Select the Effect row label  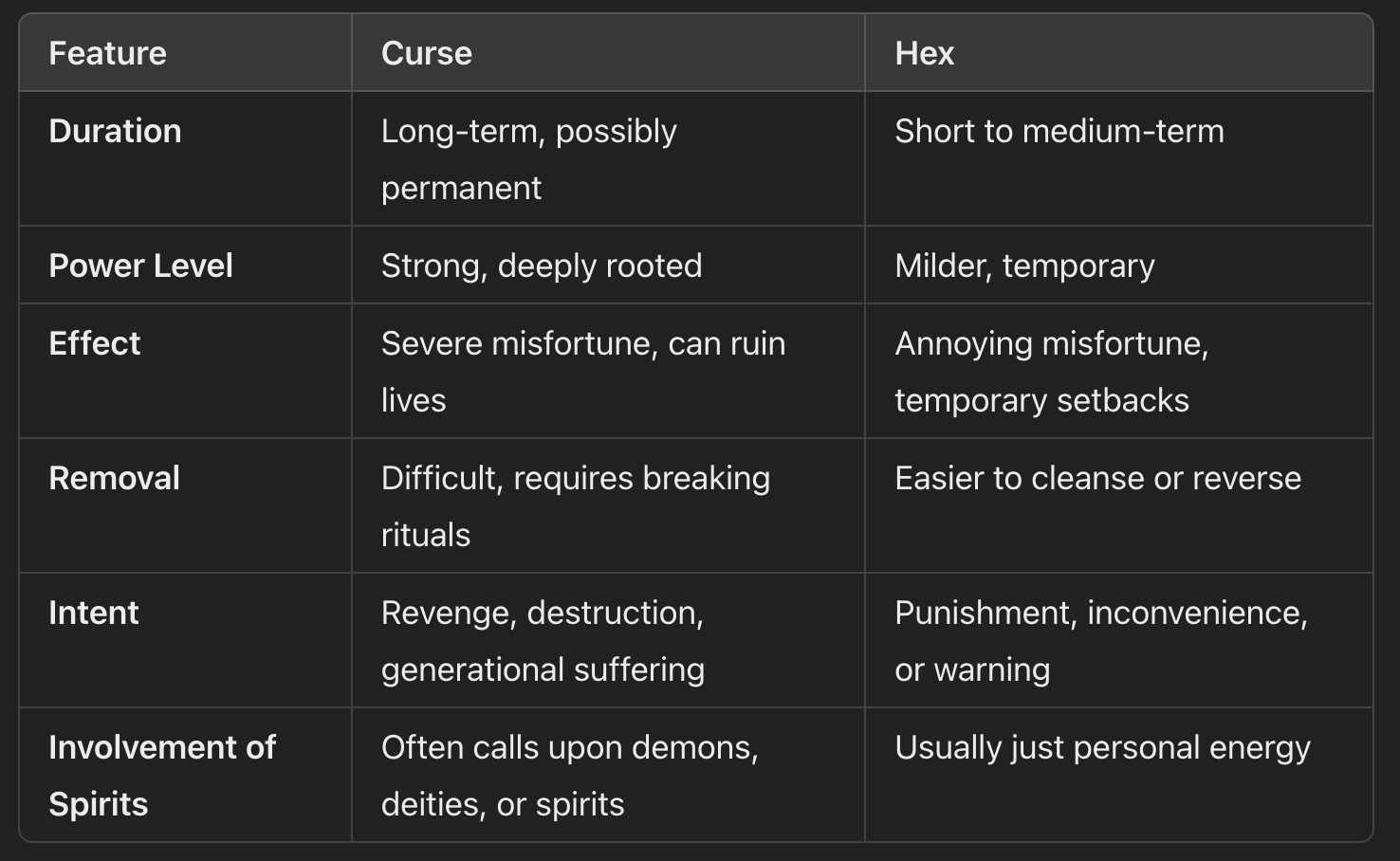pos(94,343)
